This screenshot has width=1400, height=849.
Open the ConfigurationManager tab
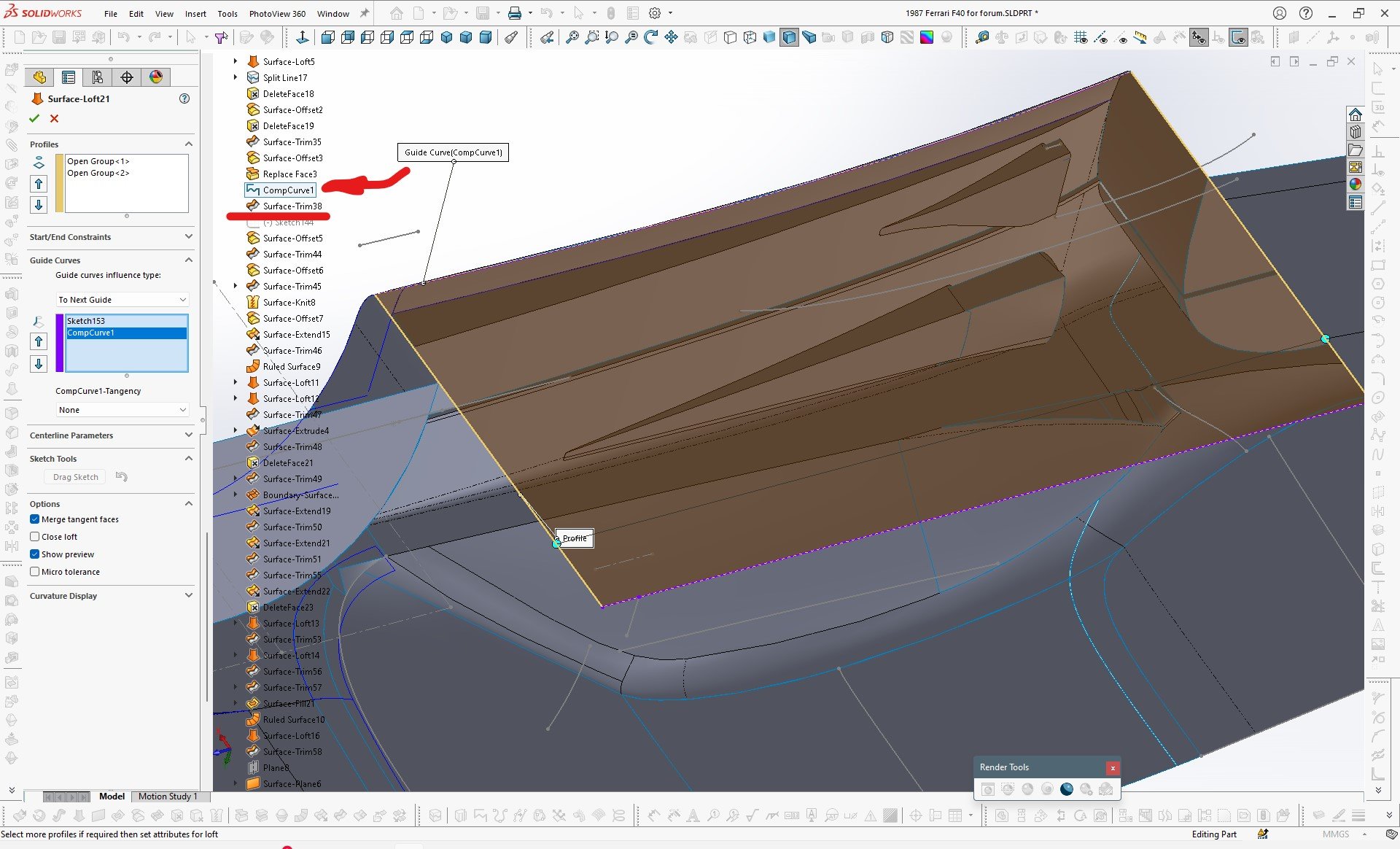click(98, 77)
